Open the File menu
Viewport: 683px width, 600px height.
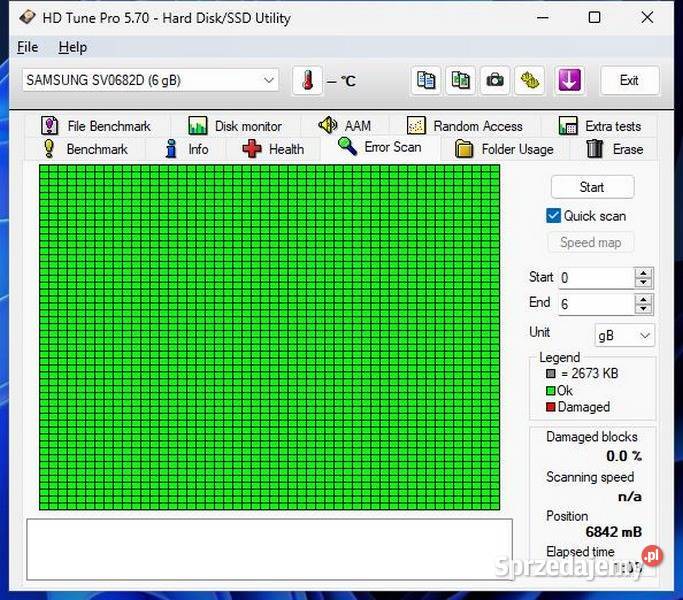(27, 47)
